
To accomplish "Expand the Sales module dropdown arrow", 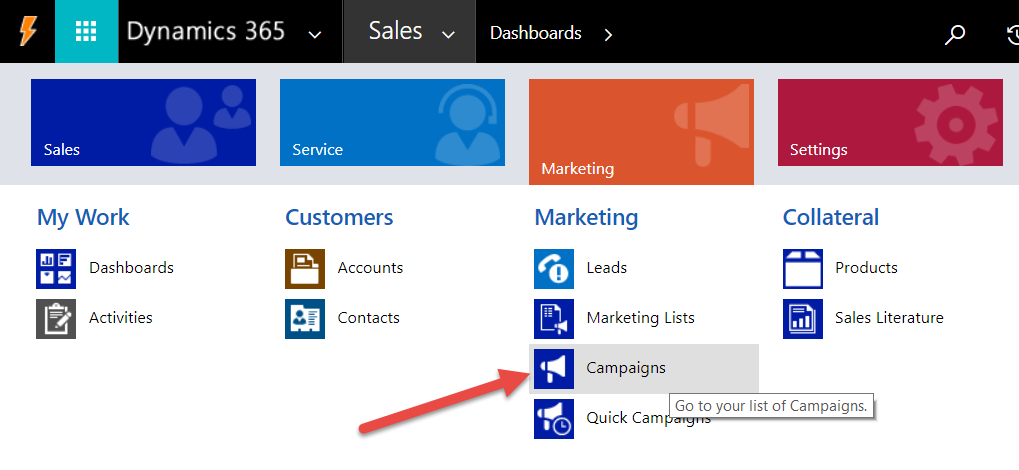I will pos(449,35).
